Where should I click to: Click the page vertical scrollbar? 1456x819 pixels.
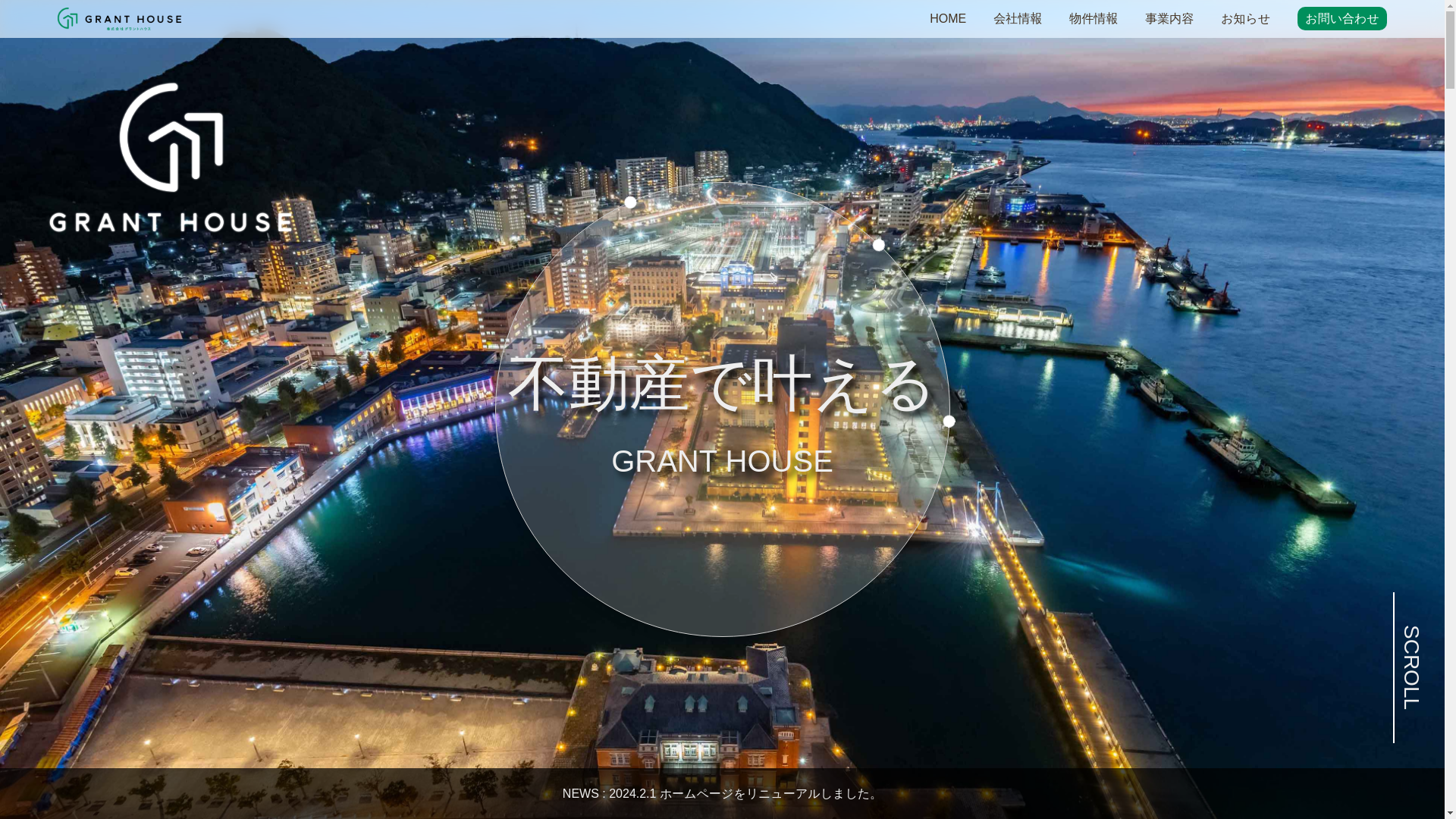[x=1450, y=409]
